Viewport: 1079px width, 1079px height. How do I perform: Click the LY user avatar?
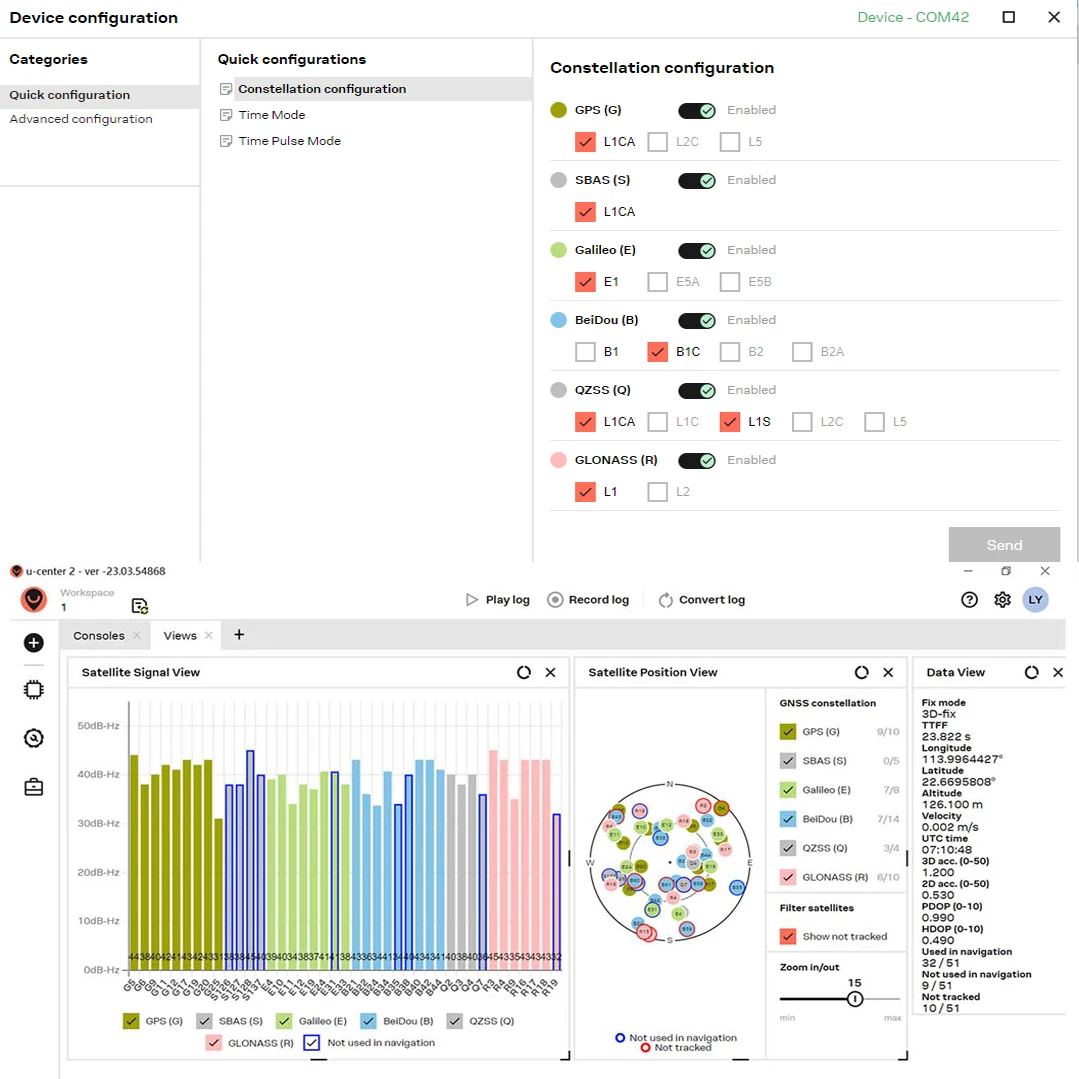pos(1035,600)
